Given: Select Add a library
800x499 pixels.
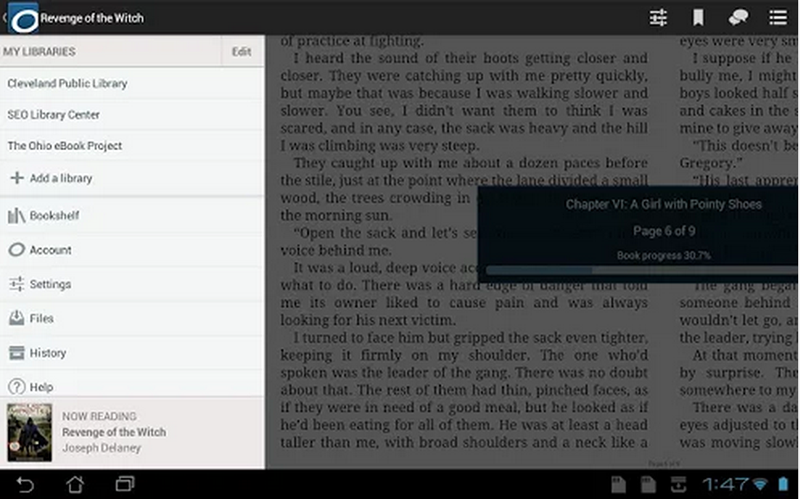Looking at the screenshot, I should pyautogui.click(x=133, y=178).
